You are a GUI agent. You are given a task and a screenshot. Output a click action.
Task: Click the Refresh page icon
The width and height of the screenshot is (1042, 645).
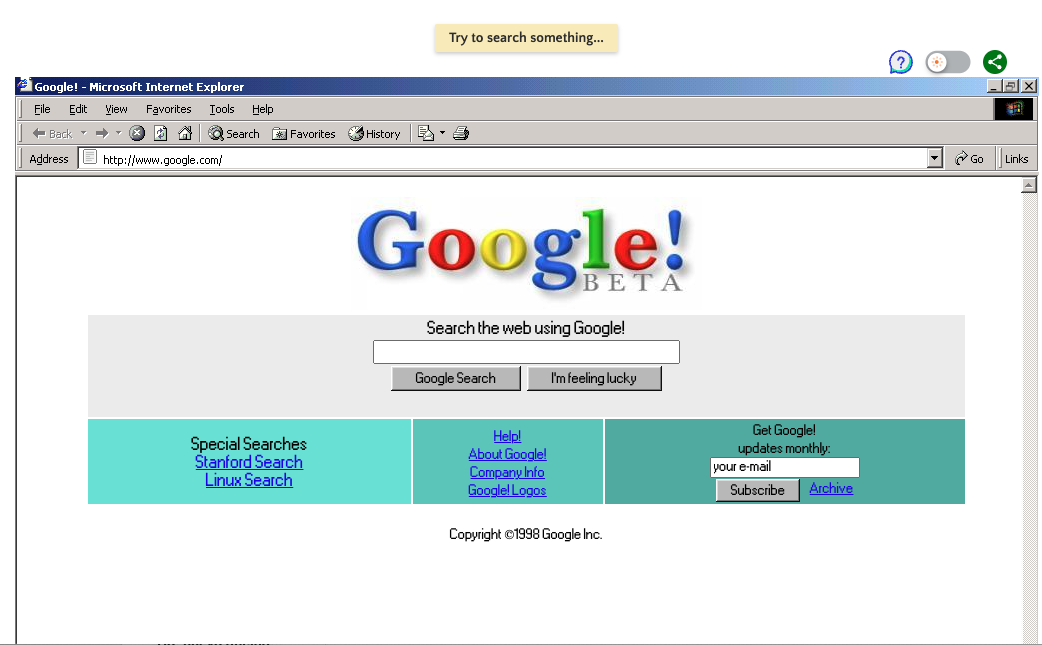(161, 134)
